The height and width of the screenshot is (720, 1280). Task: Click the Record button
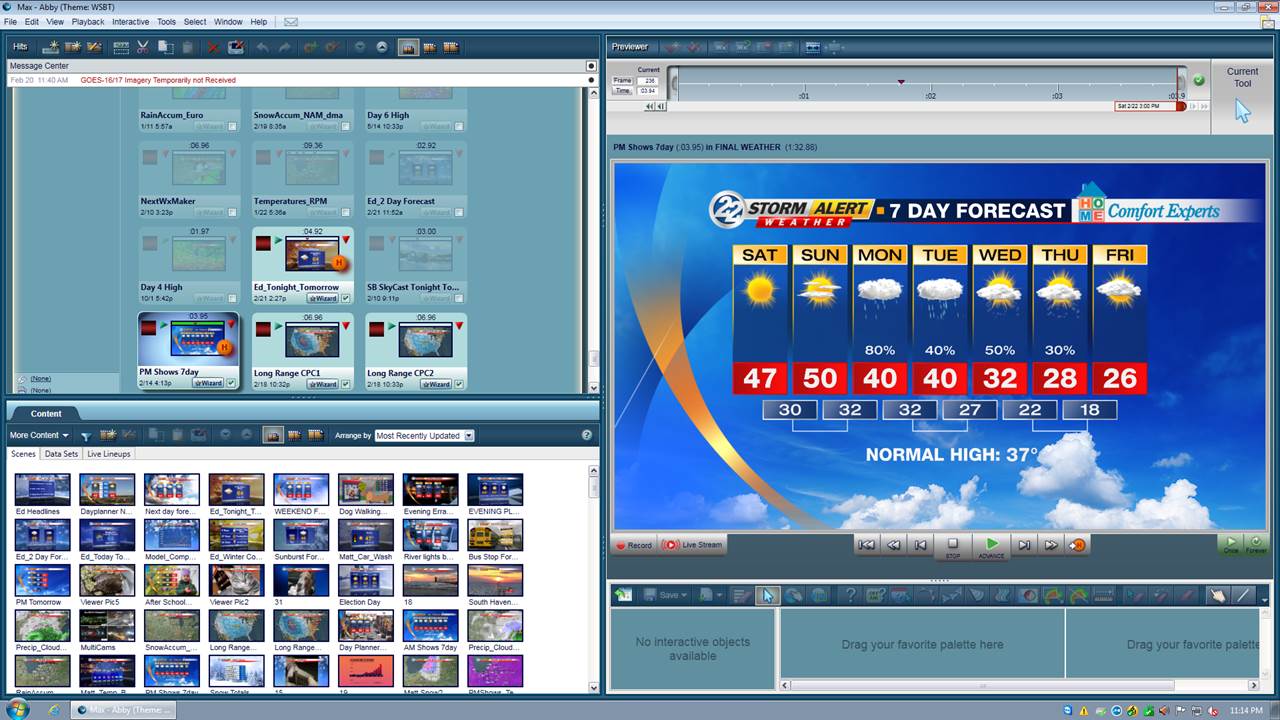tap(633, 545)
